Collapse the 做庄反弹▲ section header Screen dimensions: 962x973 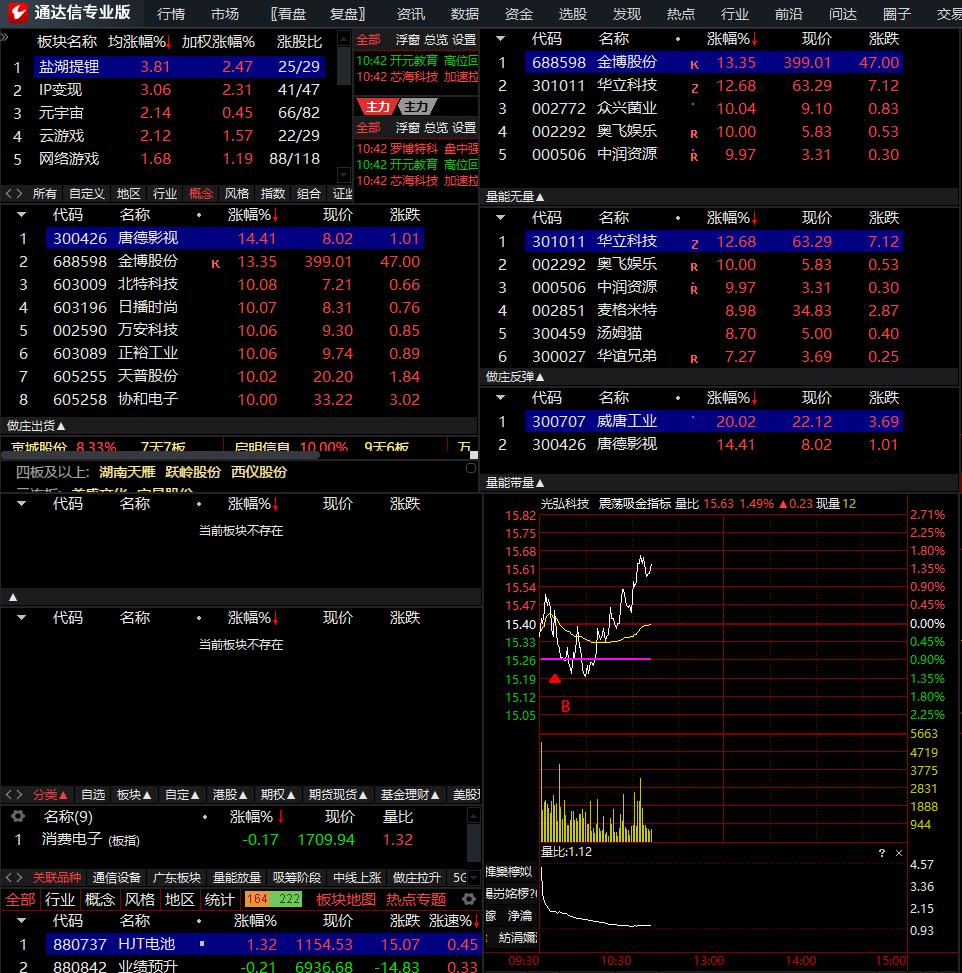[515, 377]
